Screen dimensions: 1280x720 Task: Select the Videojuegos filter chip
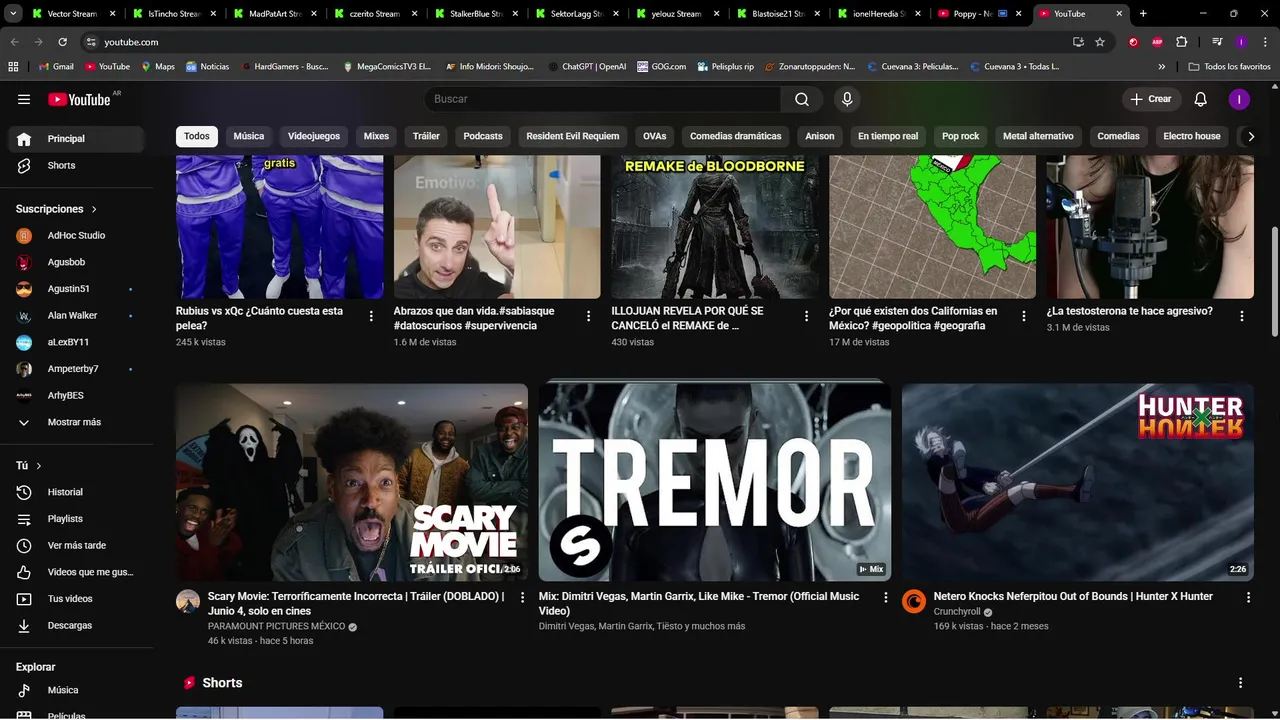pos(314,136)
